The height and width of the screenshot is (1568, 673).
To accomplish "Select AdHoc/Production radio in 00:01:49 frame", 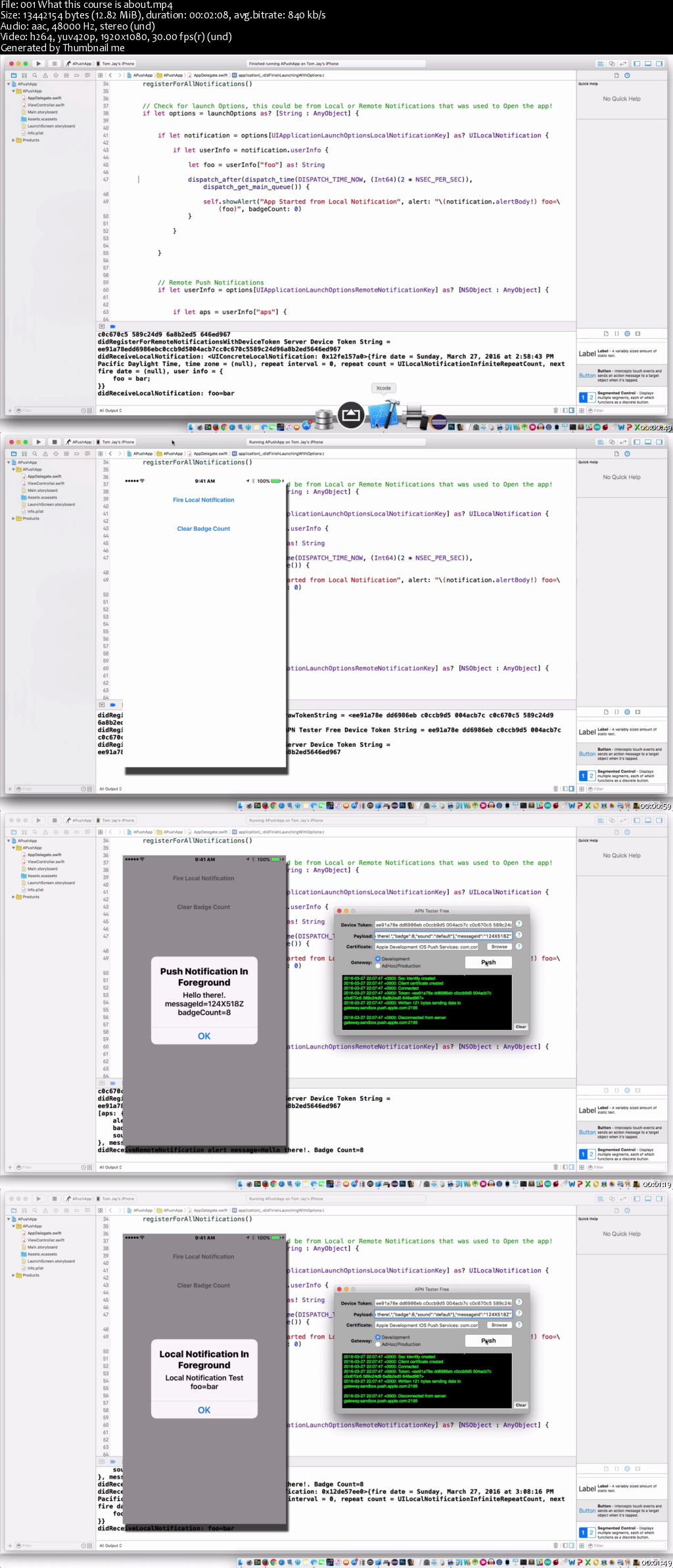I will tap(378, 1344).
